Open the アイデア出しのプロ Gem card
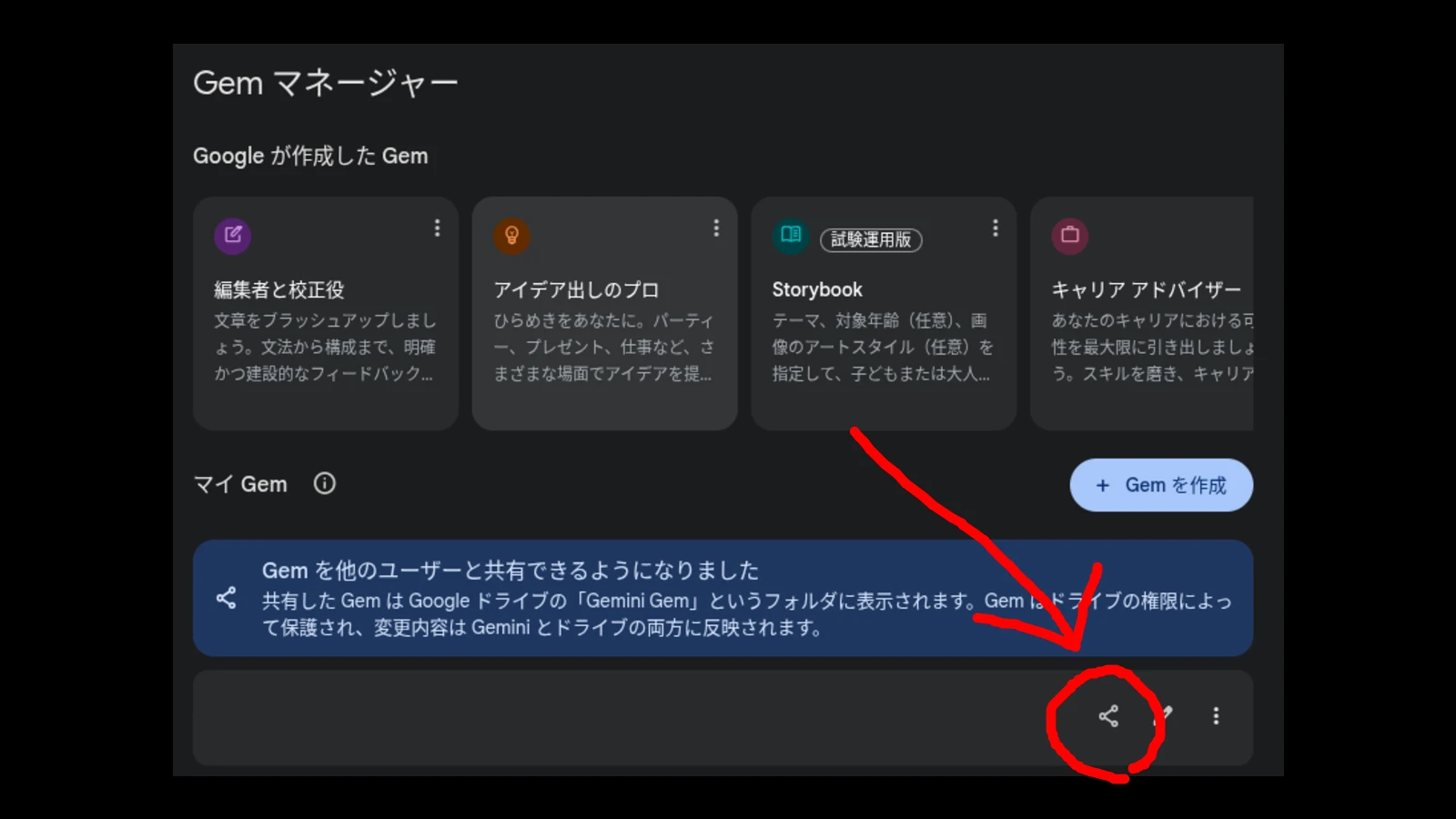 [604, 313]
